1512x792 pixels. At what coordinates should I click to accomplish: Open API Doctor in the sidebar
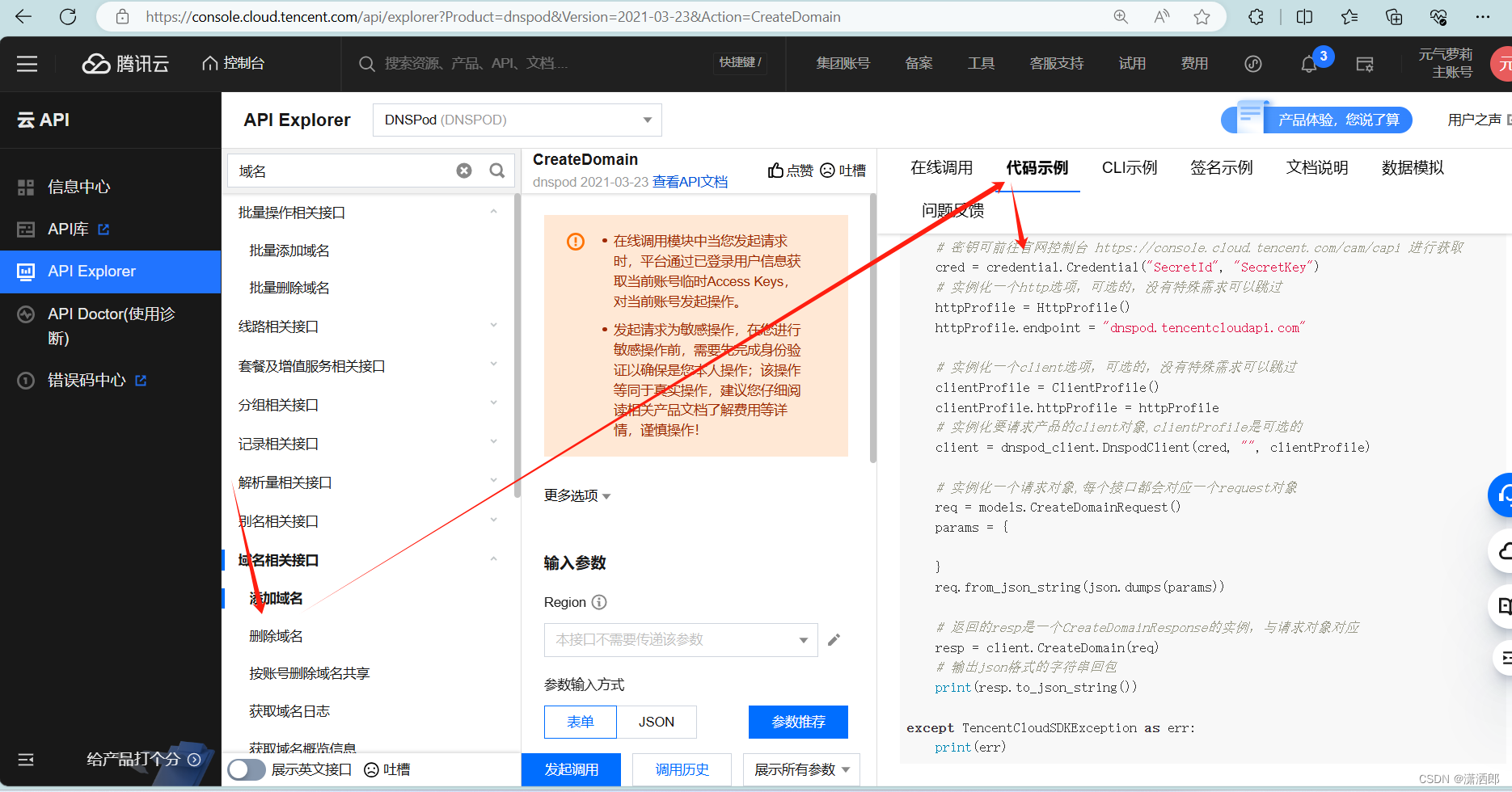(x=110, y=326)
